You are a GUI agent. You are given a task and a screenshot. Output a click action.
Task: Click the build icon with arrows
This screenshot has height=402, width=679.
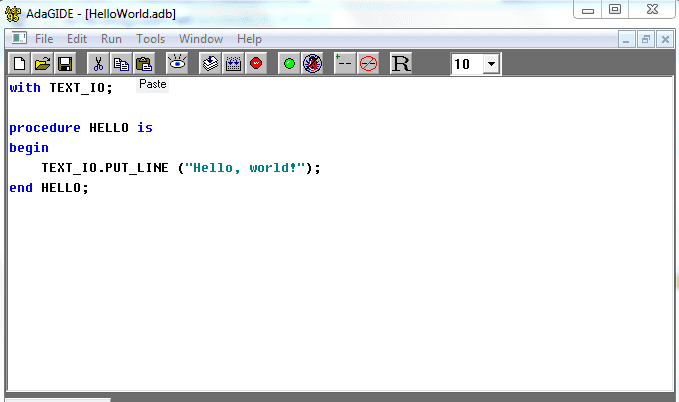233,64
